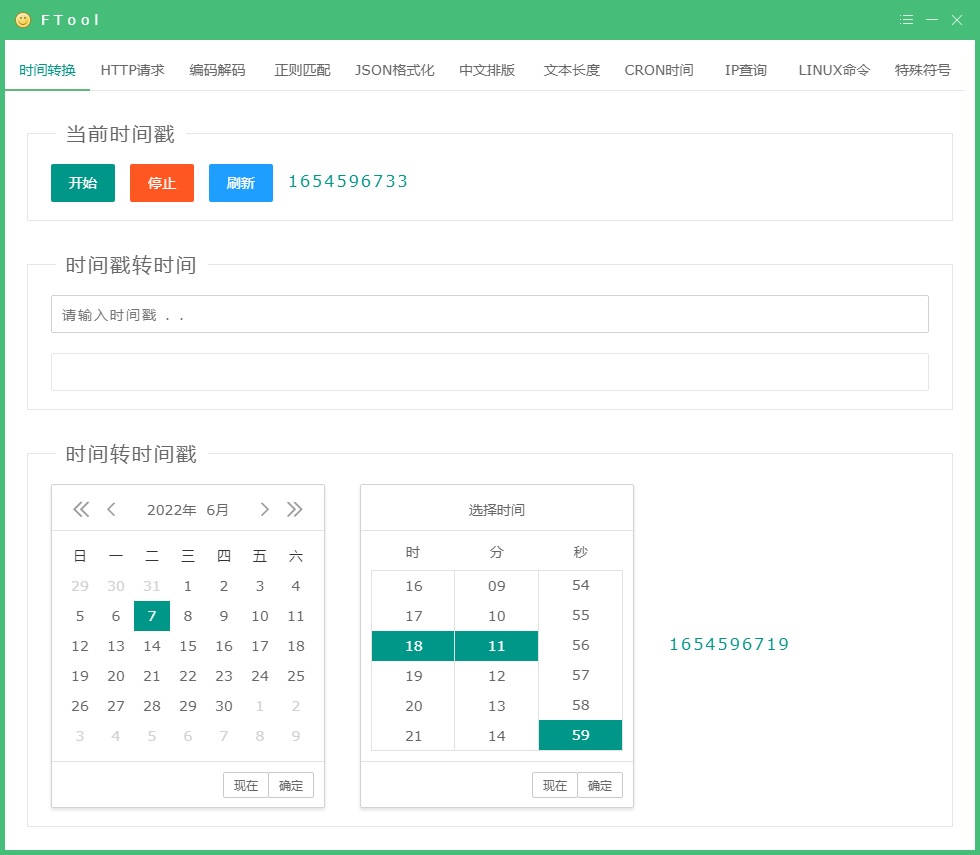Select hour 19 in the time picker

[x=412, y=676]
